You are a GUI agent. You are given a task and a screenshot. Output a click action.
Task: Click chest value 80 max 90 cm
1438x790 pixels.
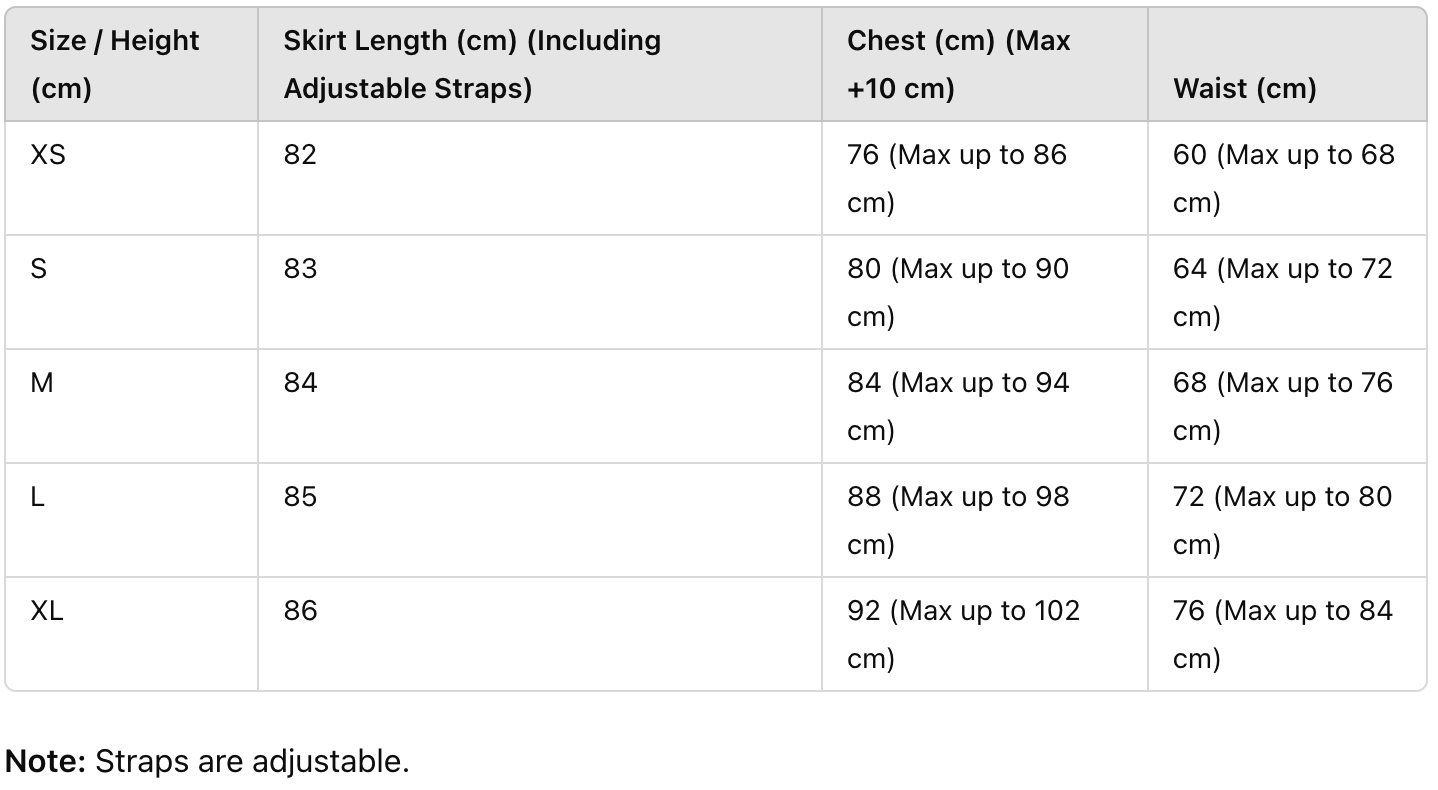coord(958,293)
